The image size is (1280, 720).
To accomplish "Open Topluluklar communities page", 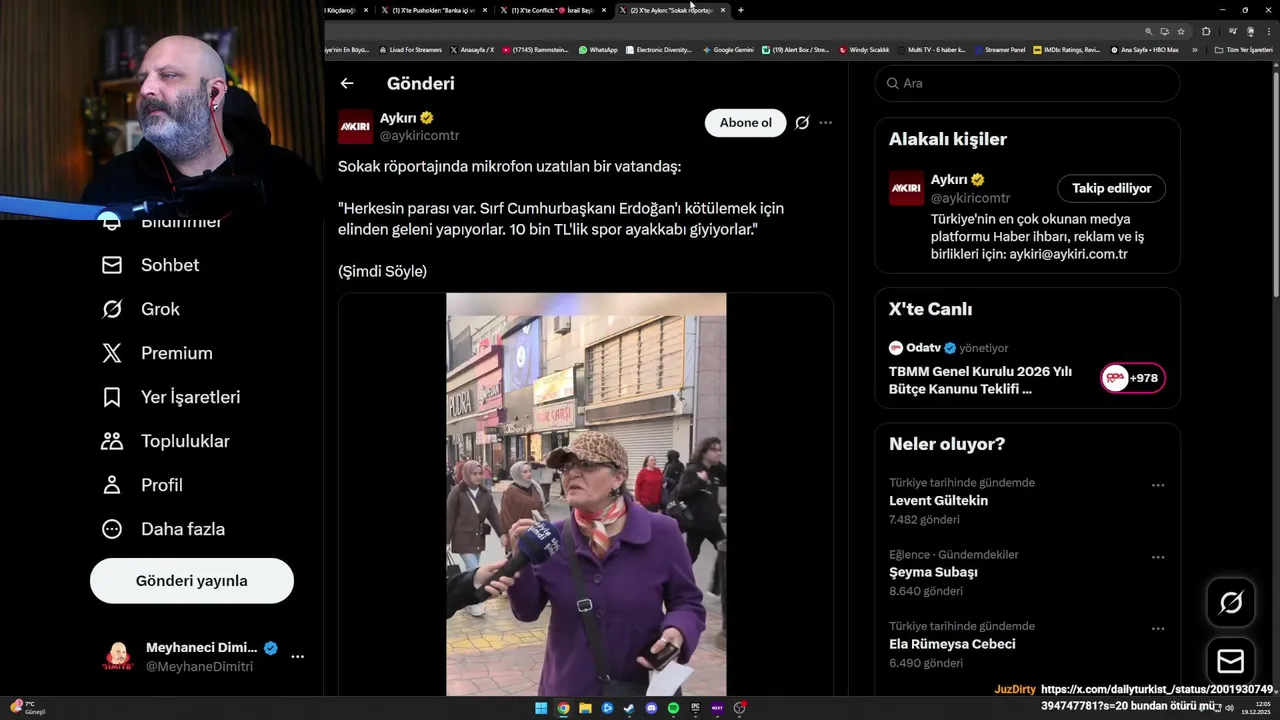I will 166,441.
